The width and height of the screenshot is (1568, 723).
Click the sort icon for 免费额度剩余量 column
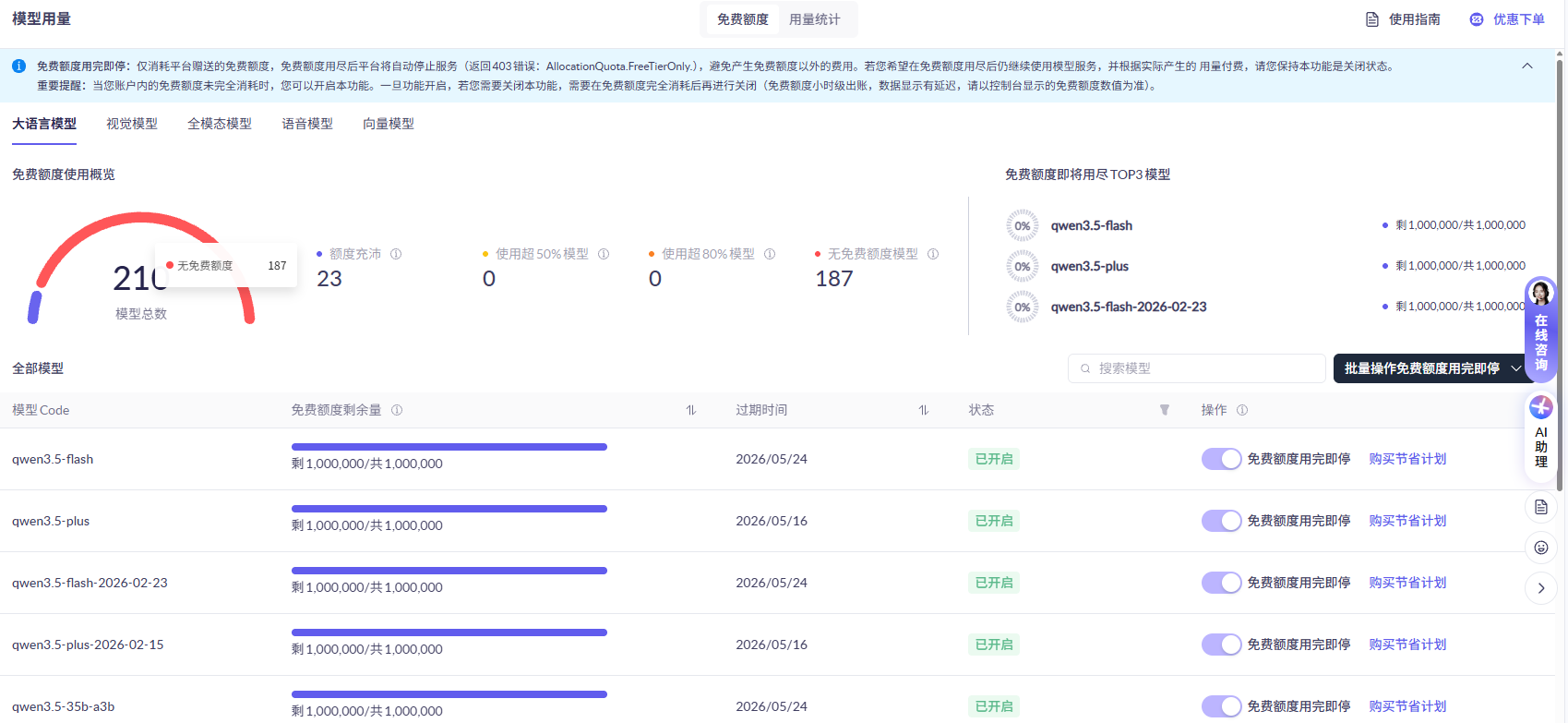(x=690, y=410)
